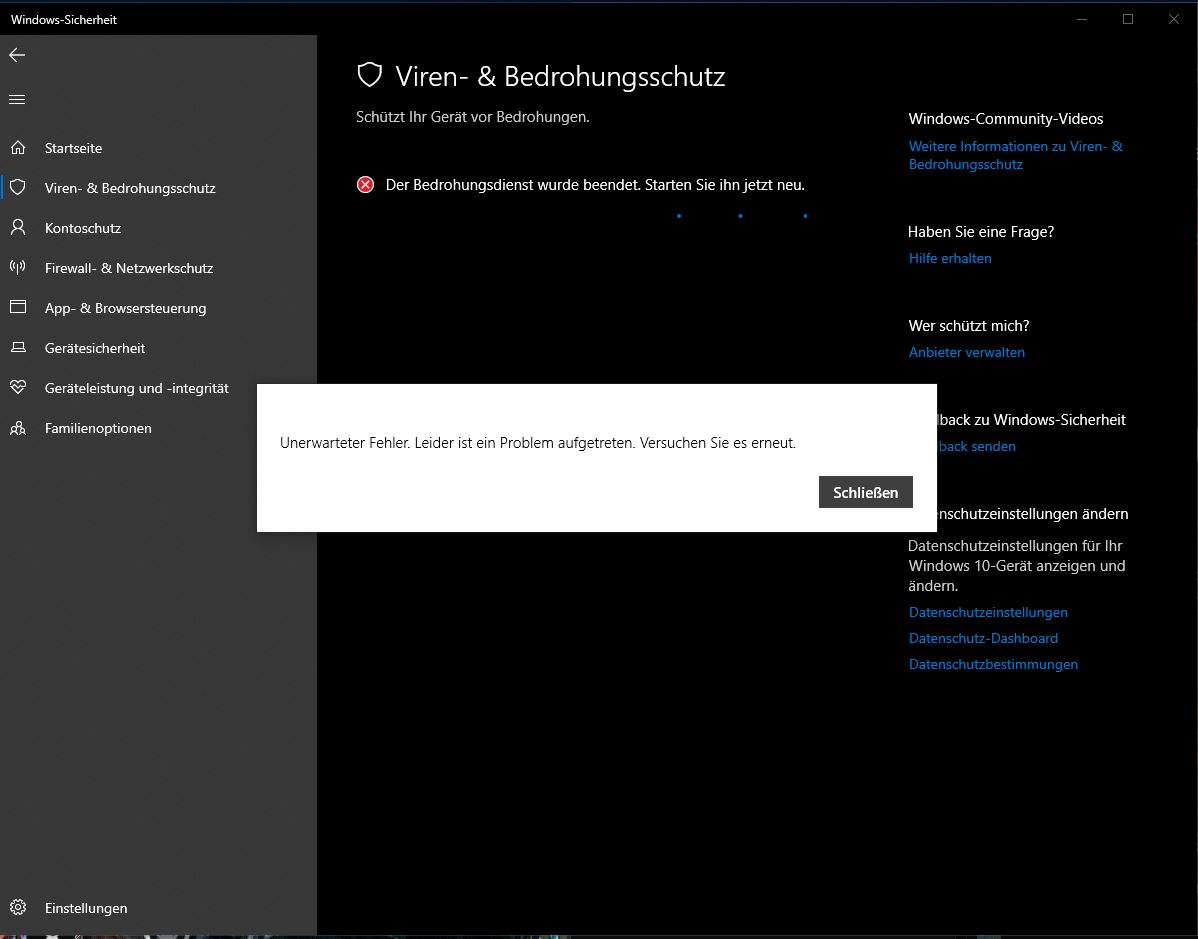The height and width of the screenshot is (939, 1198).
Task: Open Datenschutzeinstellungen link
Action: click(x=988, y=612)
